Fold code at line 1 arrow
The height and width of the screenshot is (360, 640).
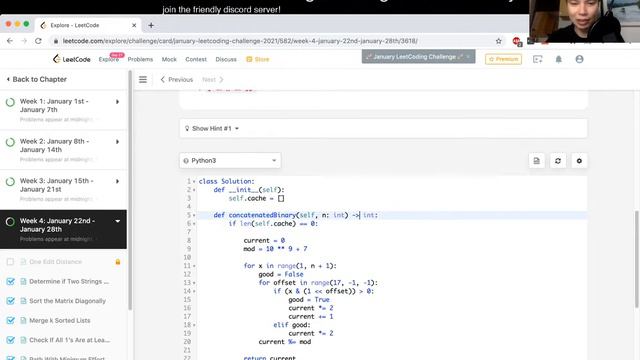click(194, 181)
